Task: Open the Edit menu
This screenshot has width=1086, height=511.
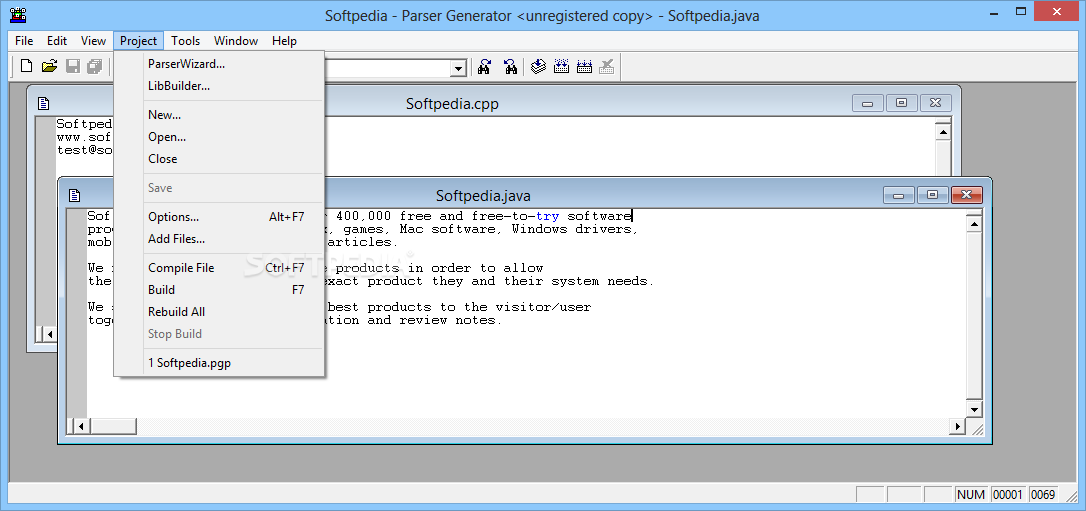Action: point(57,41)
